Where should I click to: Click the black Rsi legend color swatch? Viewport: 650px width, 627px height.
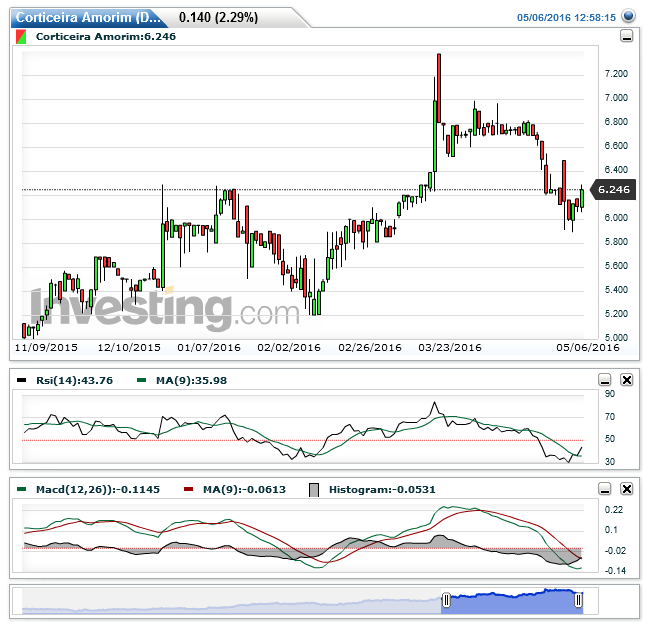coord(21,380)
